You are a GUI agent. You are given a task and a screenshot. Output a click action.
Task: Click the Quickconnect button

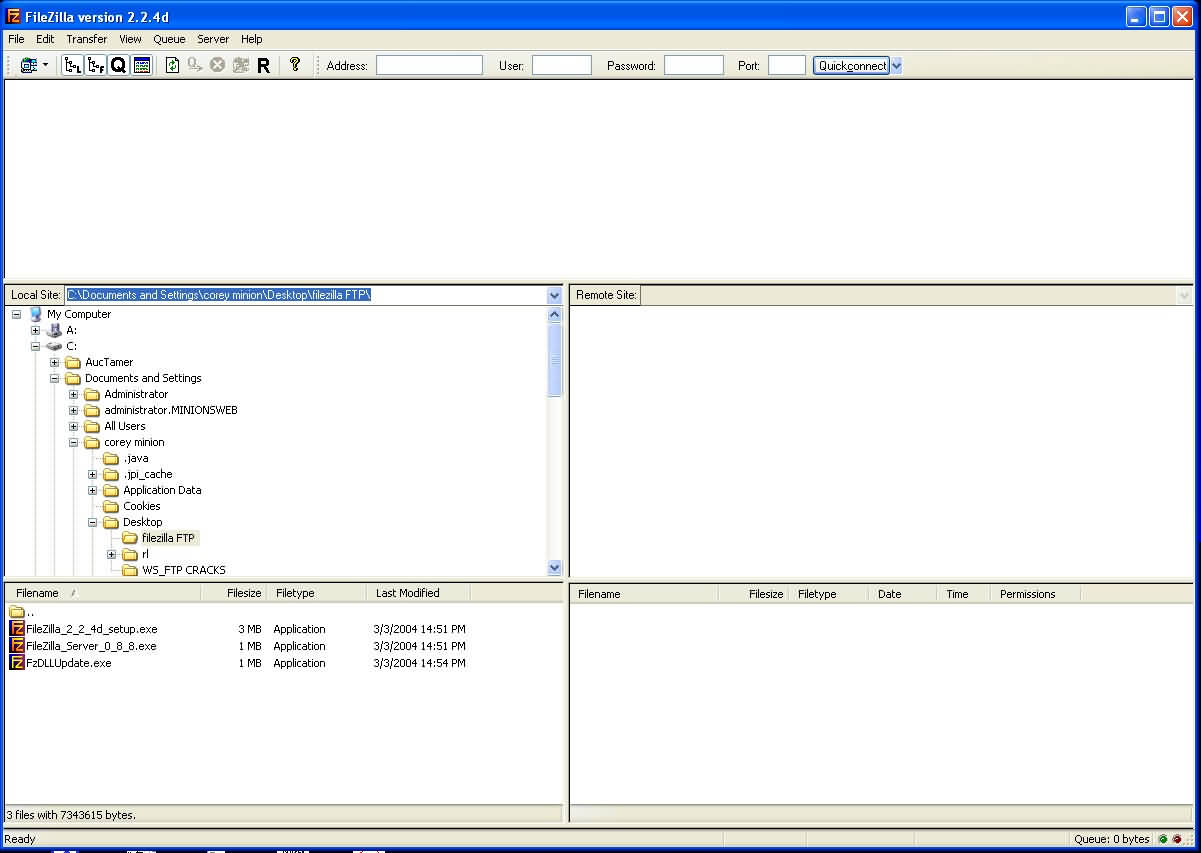point(851,65)
